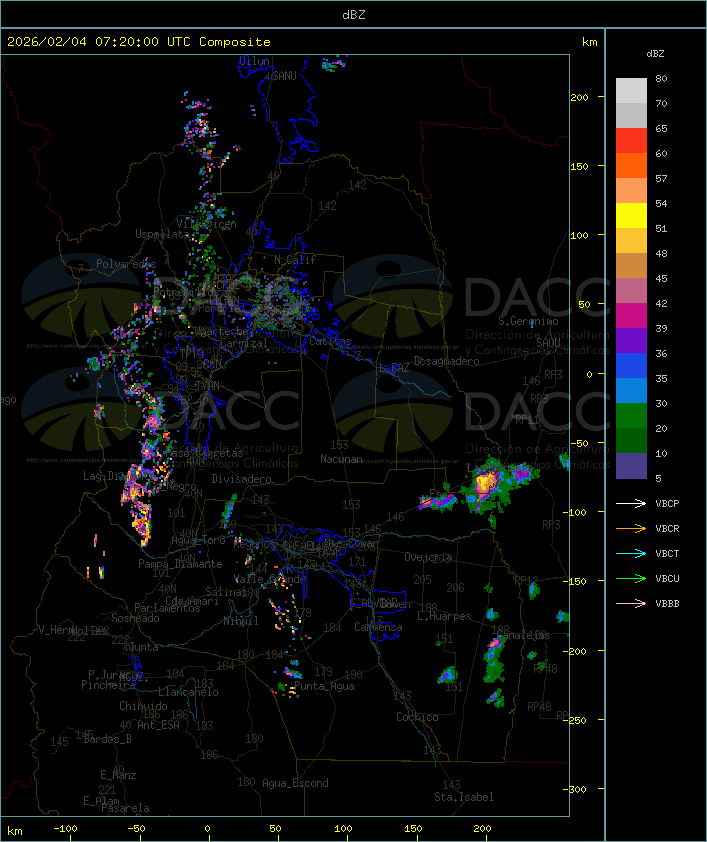This screenshot has height=842, width=707.
Task: Pick the light blue 30-35 dBZ swatch
Action: (631, 390)
